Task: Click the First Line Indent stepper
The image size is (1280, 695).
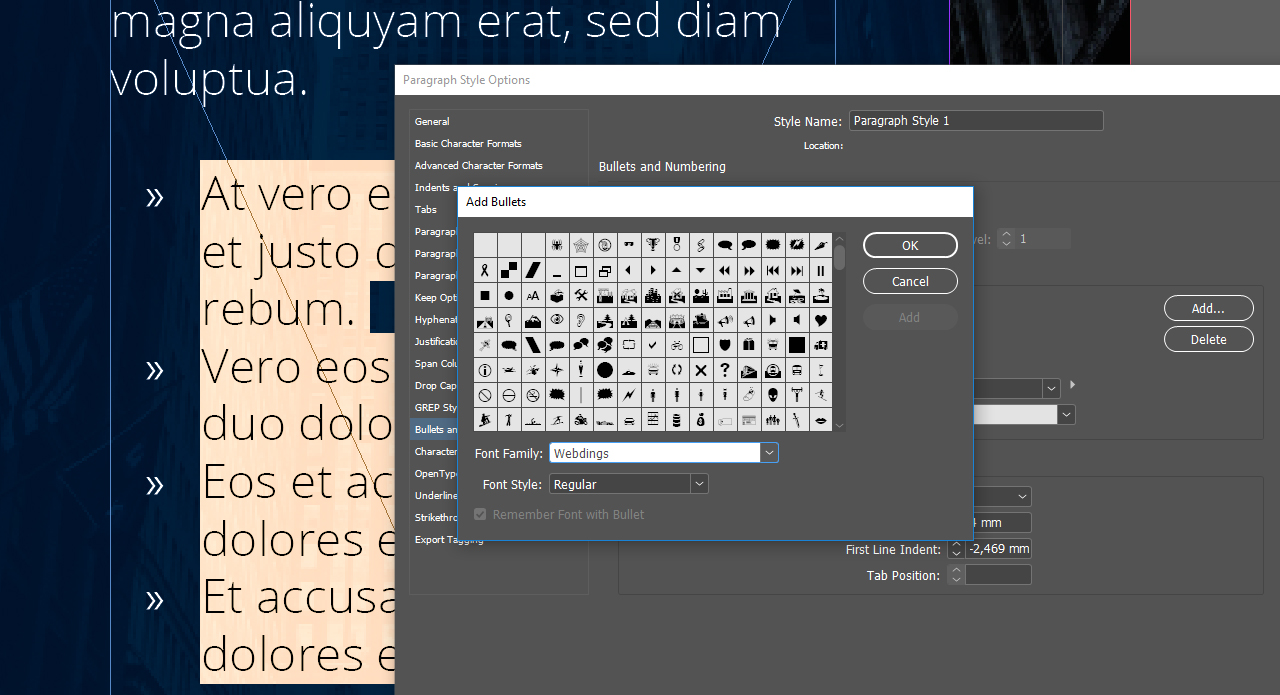Action: (x=956, y=549)
